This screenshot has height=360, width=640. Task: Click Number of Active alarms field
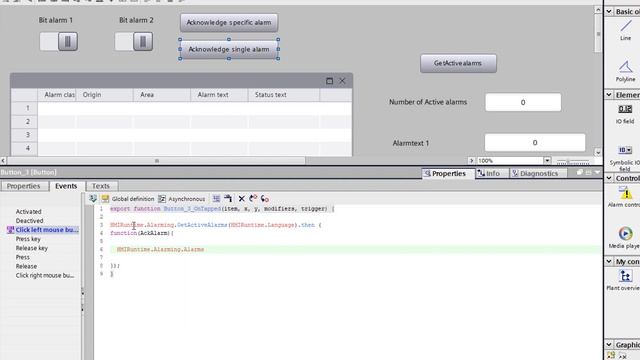click(523, 102)
